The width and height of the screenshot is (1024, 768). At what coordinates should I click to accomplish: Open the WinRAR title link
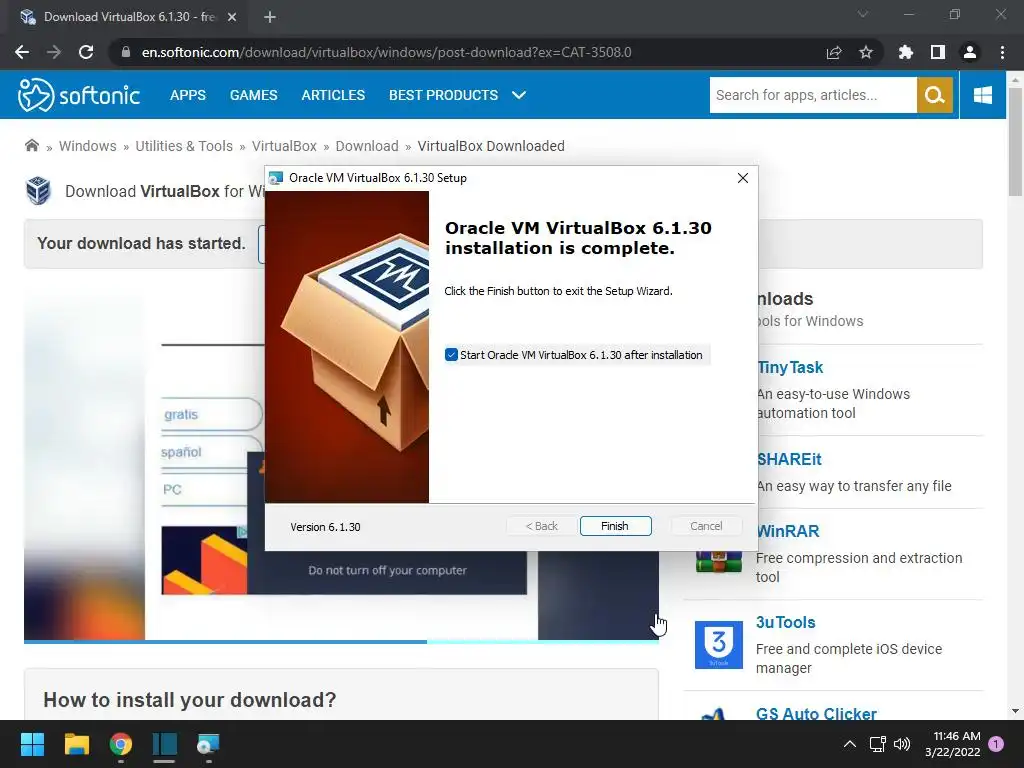788,531
